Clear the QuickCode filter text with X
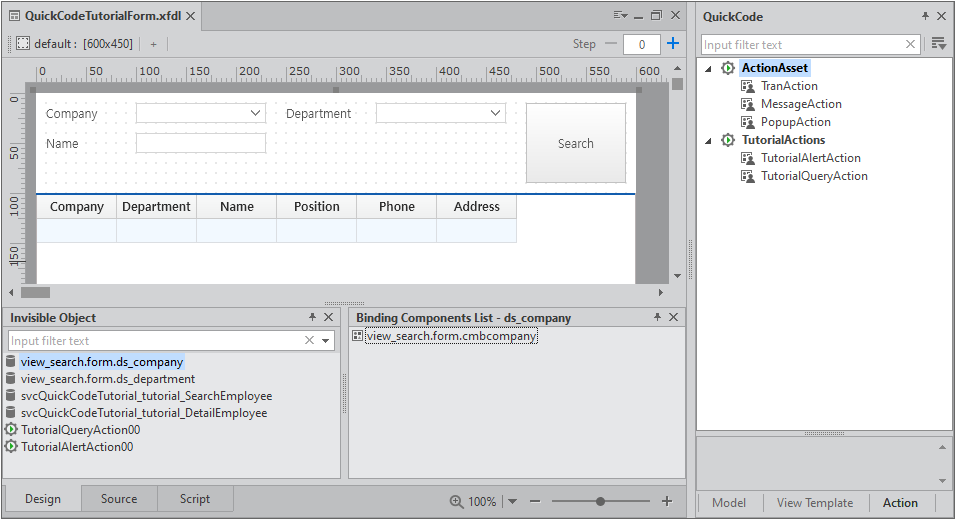The height and width of the screenshot is (519, 955). point(911,44)
